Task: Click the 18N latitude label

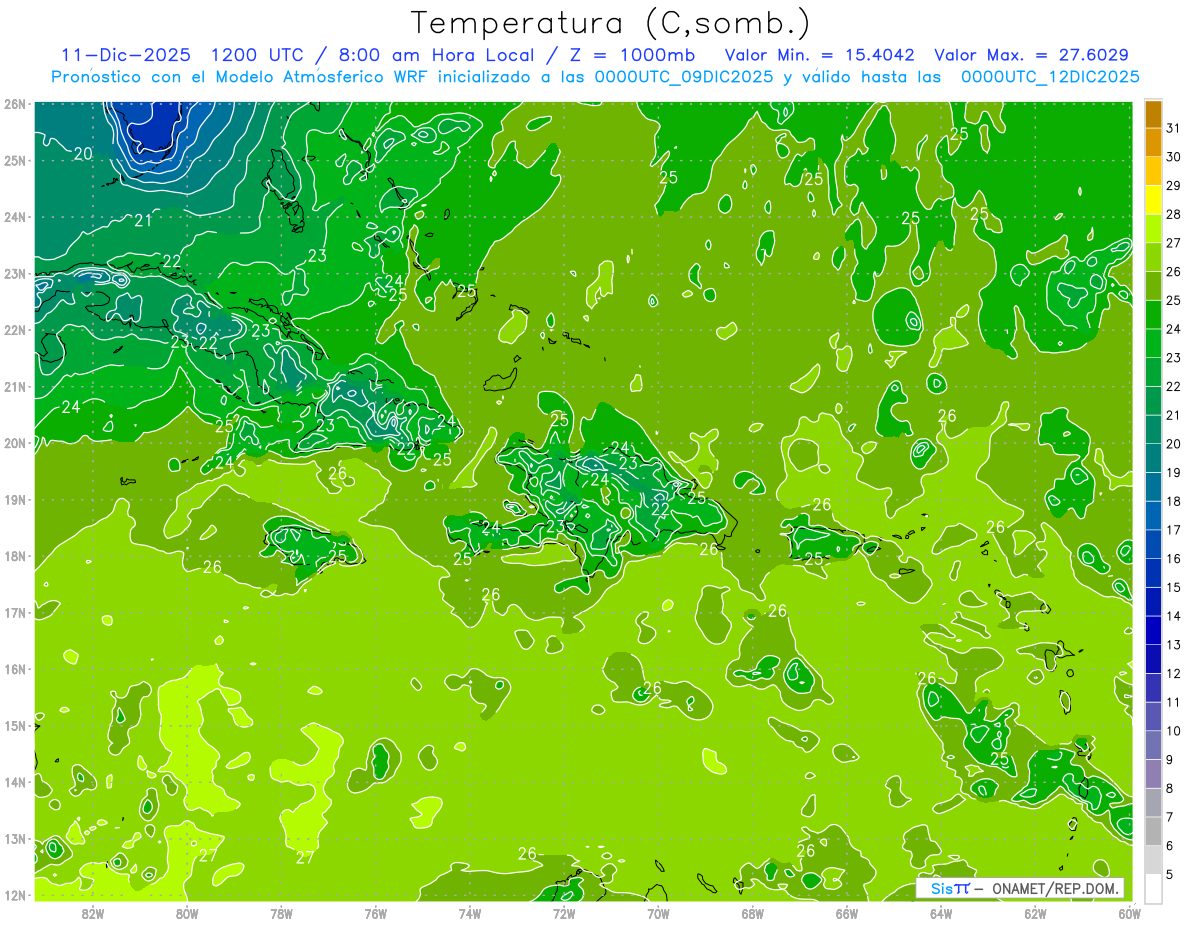Action: click(15, 556)
